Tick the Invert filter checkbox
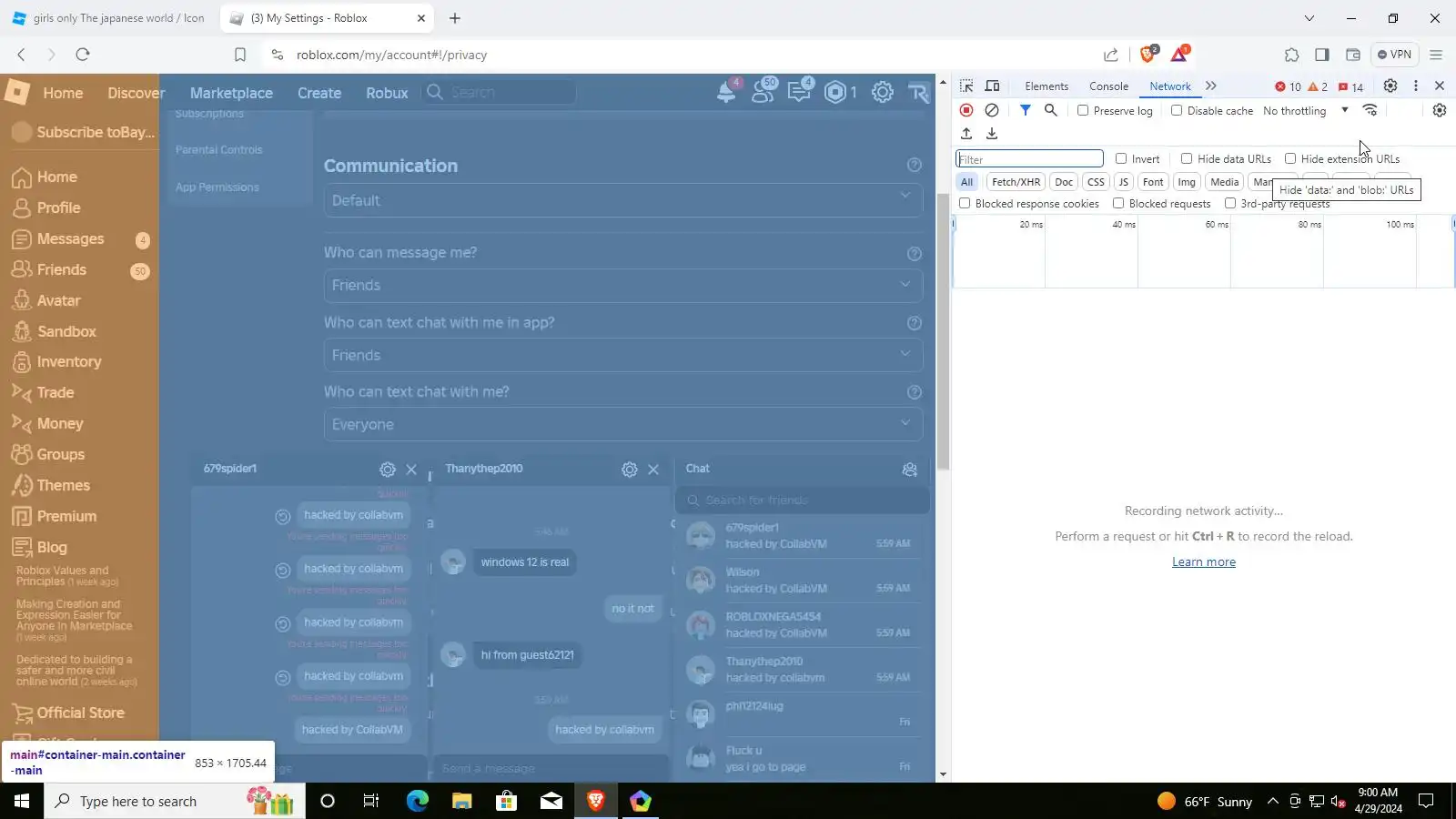The width and height of the screenshot is (1456, 819). [x=1121, y=158]
